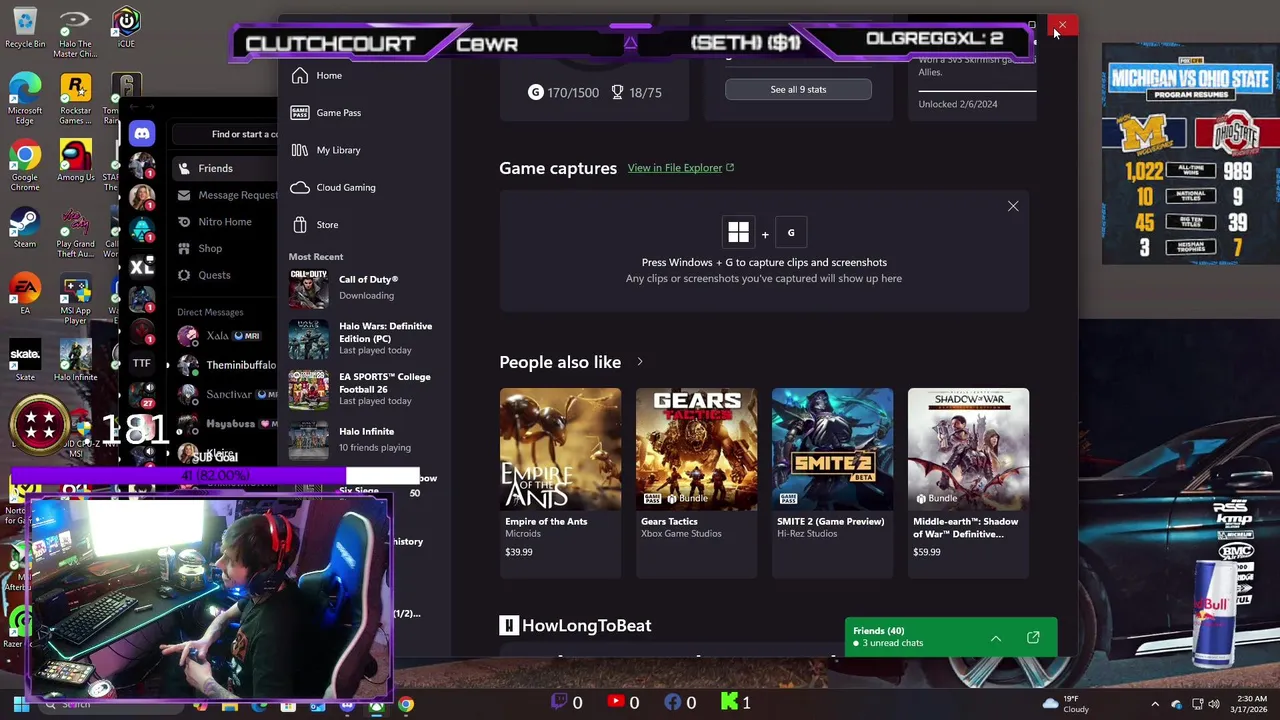Select Call of Duty in Most Recent
The width and height of the screenshot is (1280, 720).
(365, 288)
